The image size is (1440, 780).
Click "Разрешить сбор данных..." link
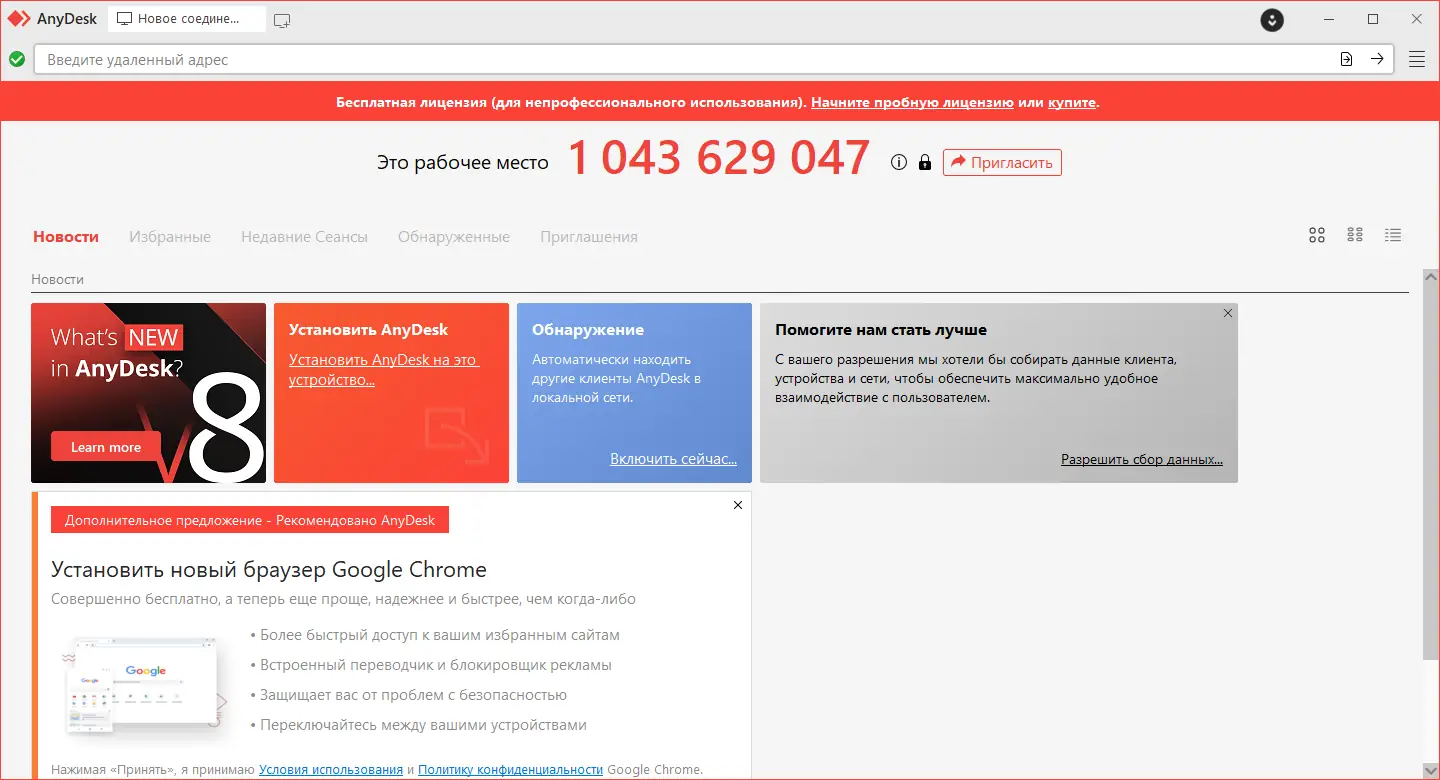(x=1142, y=459)
